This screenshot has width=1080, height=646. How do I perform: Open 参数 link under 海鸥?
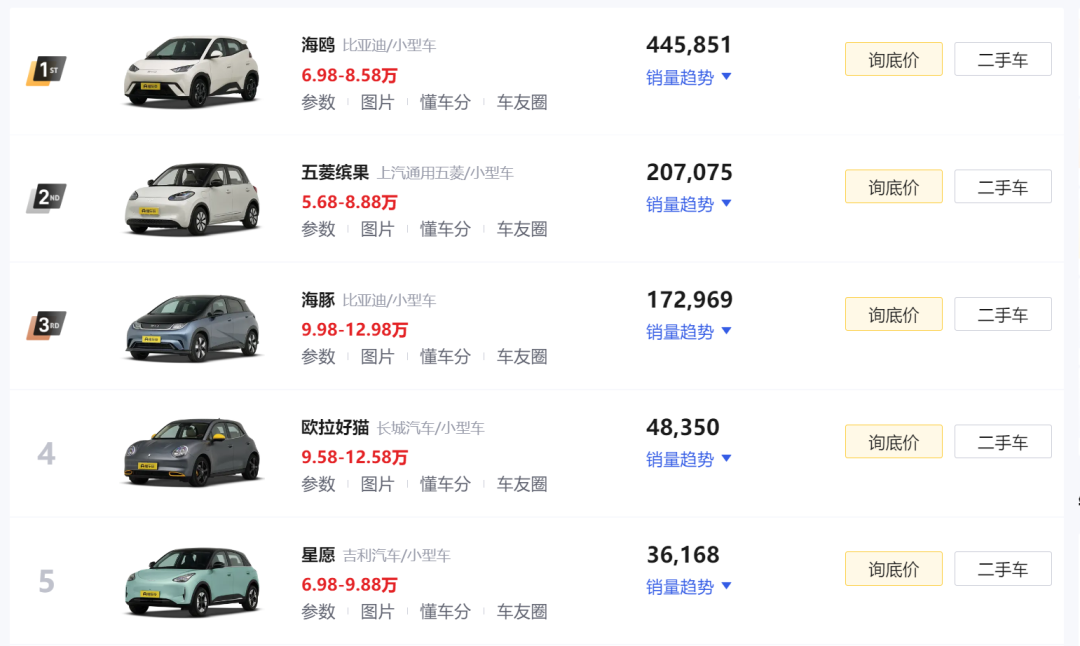tap(318, 103)
